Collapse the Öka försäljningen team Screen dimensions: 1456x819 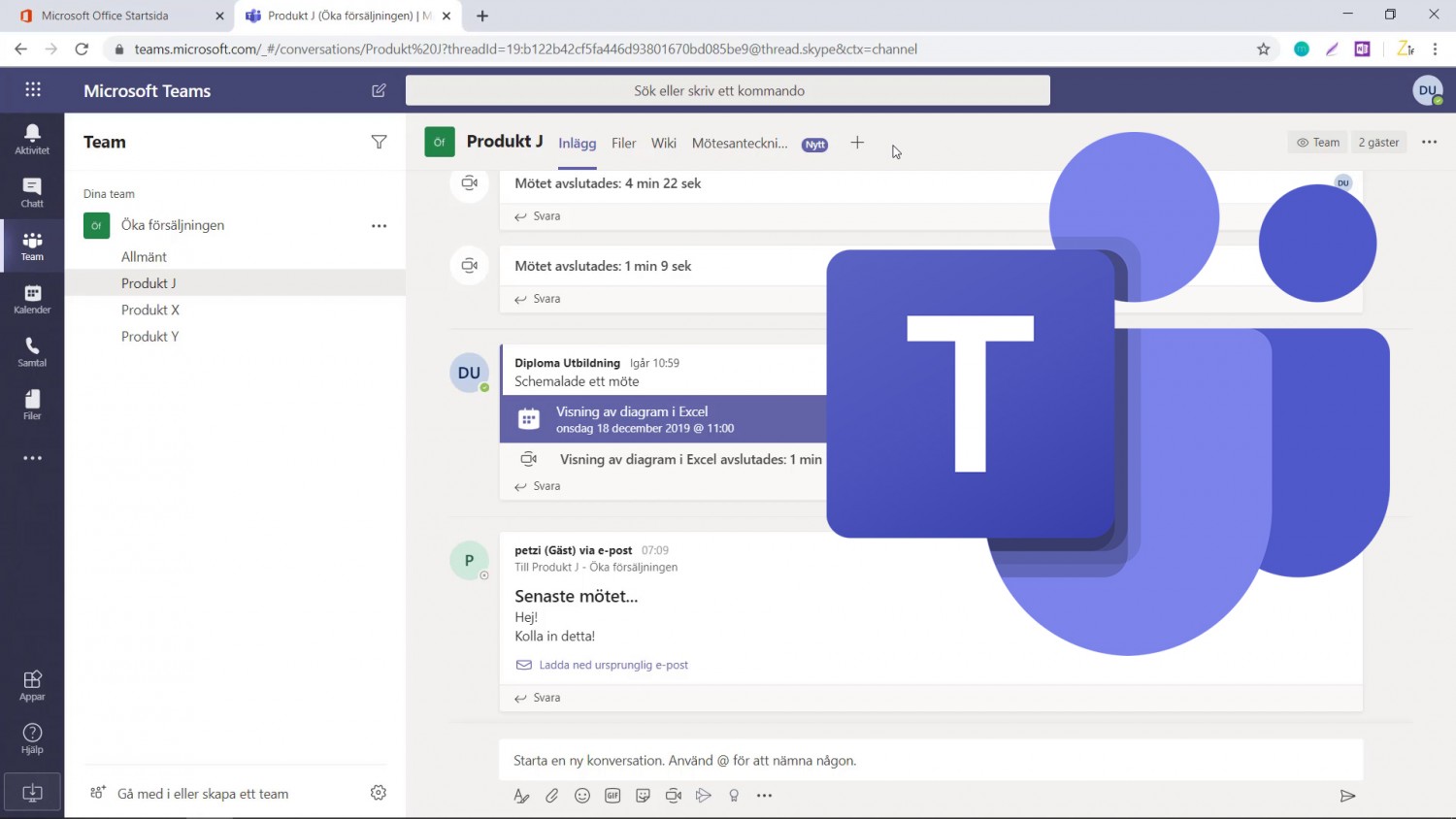pos(173,225)
